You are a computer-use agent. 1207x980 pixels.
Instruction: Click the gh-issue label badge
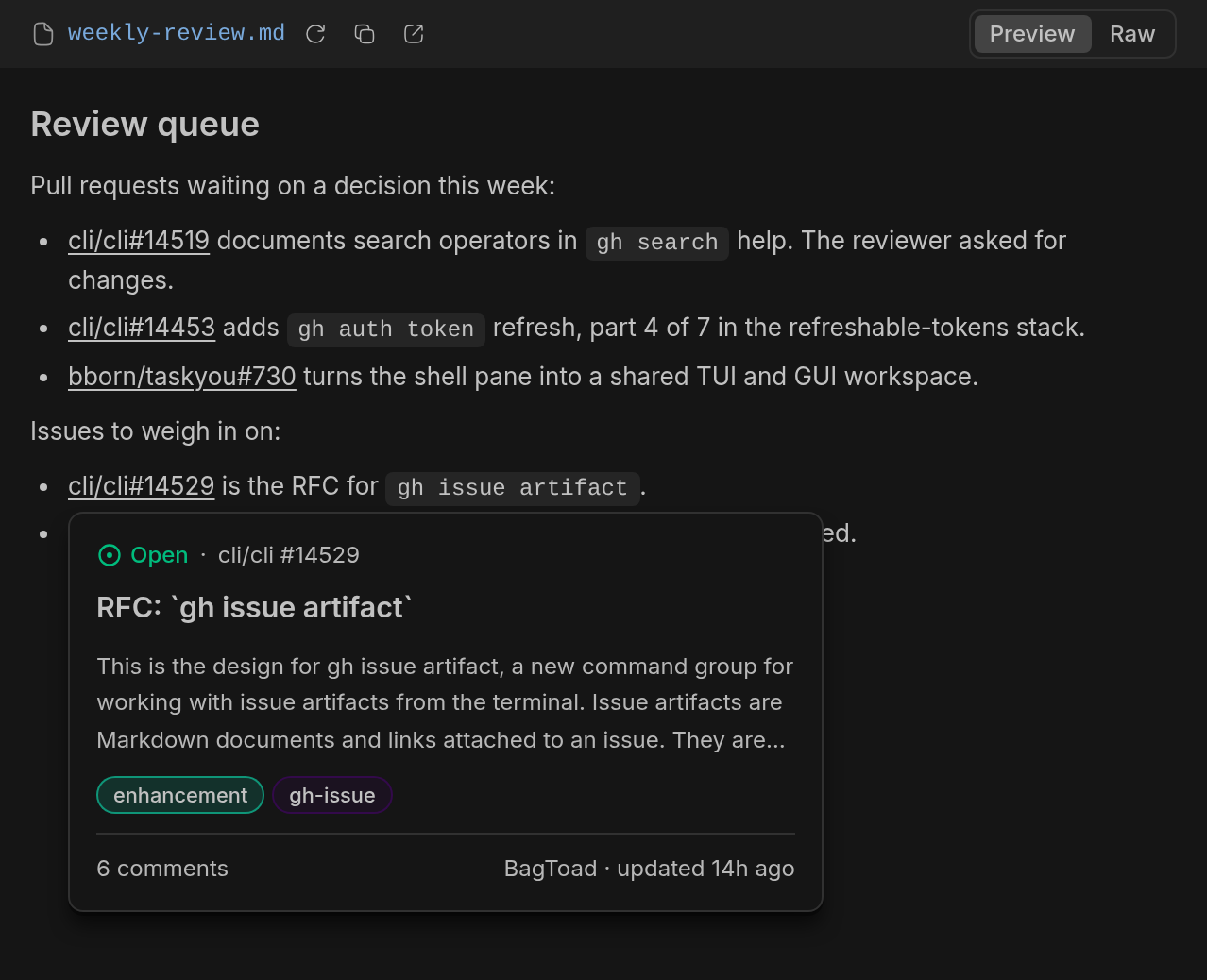(x=332, y=795)
